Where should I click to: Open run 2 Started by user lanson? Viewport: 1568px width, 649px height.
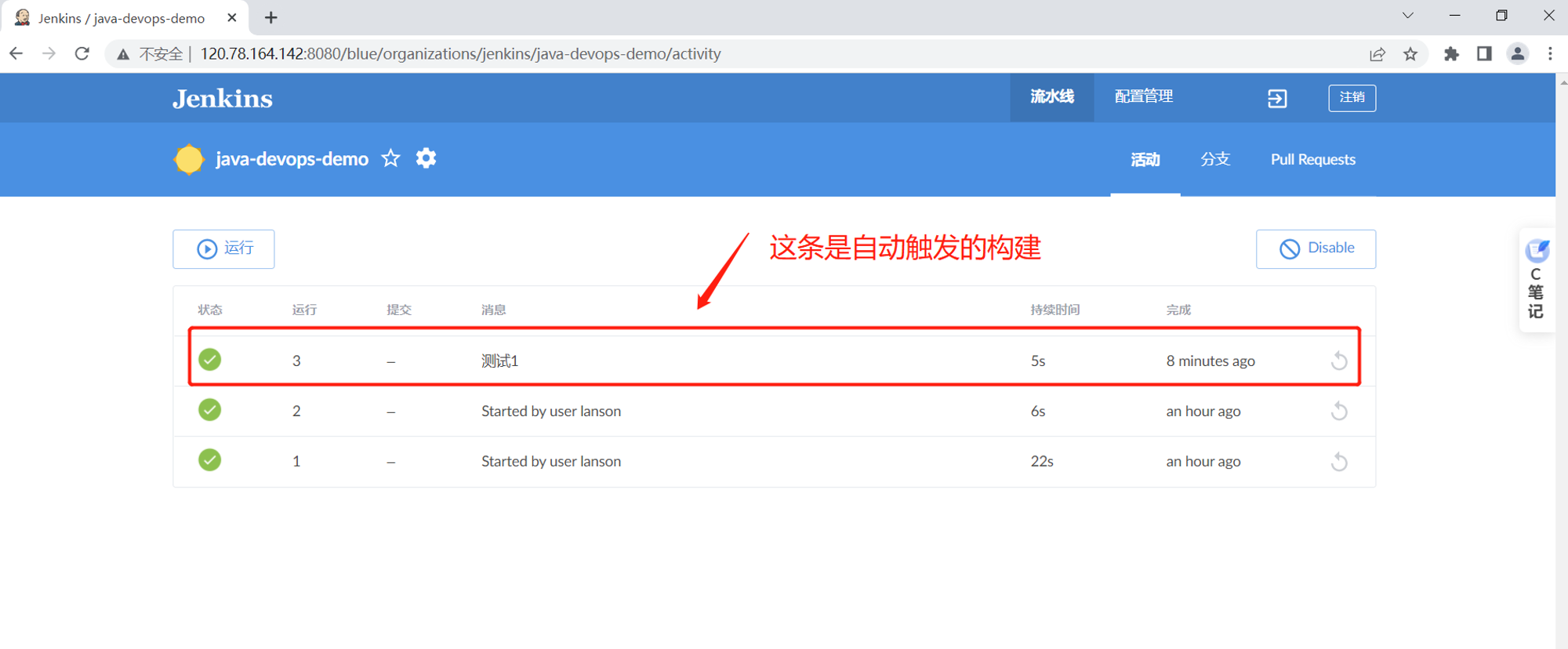[x=551, y=411]
